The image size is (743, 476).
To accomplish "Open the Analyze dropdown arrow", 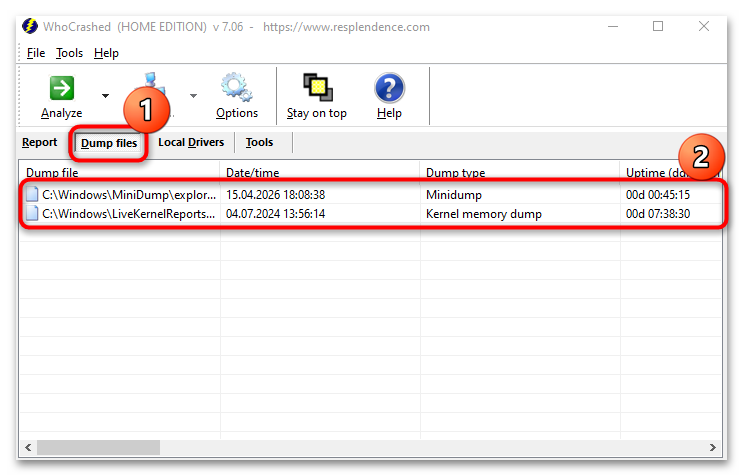I will (105, 96).
